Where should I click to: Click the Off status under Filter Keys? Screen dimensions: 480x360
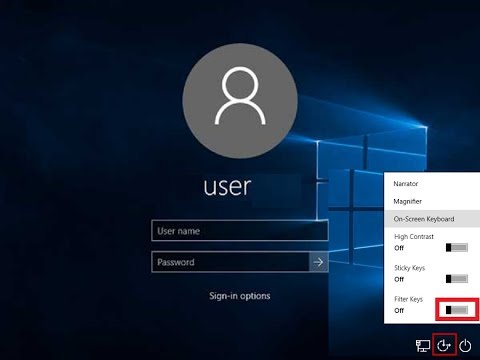(x=399, y=311)
